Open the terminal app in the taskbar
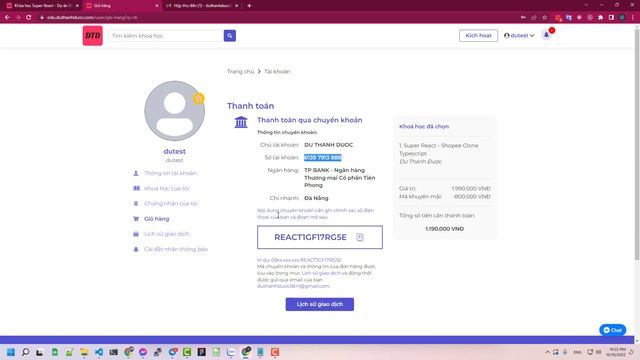Viewport: 640px width, 360px height. (113, 352)
